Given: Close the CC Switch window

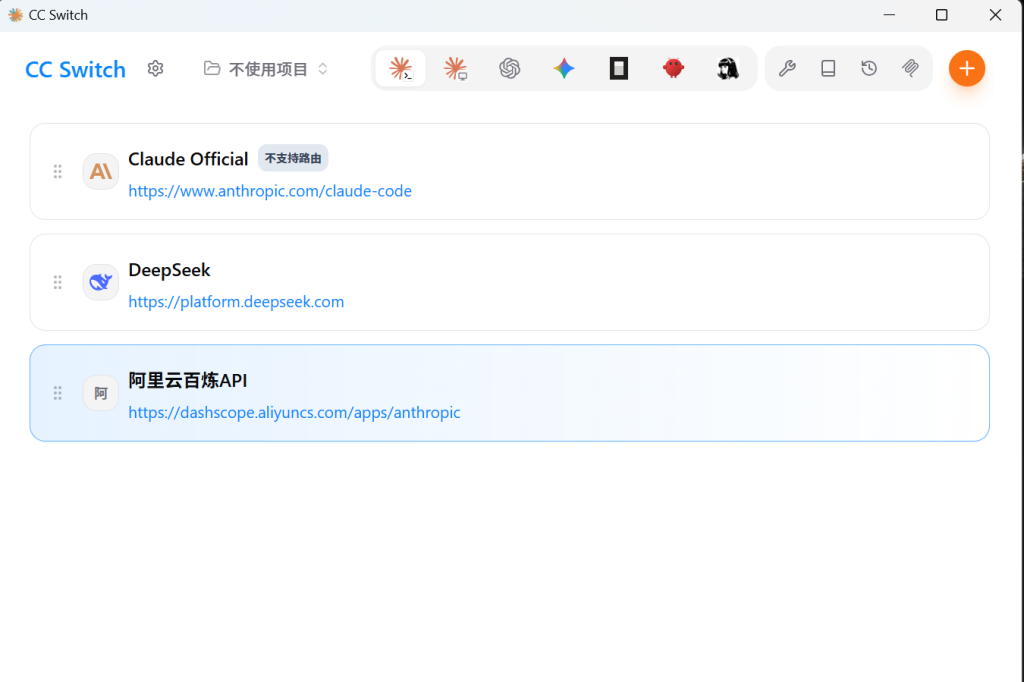Looking at the screenshot, I should [x=995, y=15].
